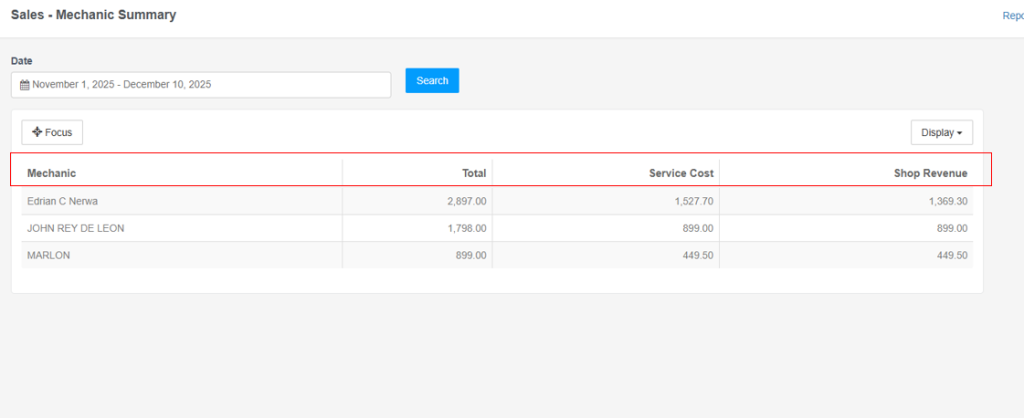Viewport: 1024px width, 418px height.
Task: Click the Sales - Mechanic Summary page title
Action: pyautogui.click(x=93, y=16)
